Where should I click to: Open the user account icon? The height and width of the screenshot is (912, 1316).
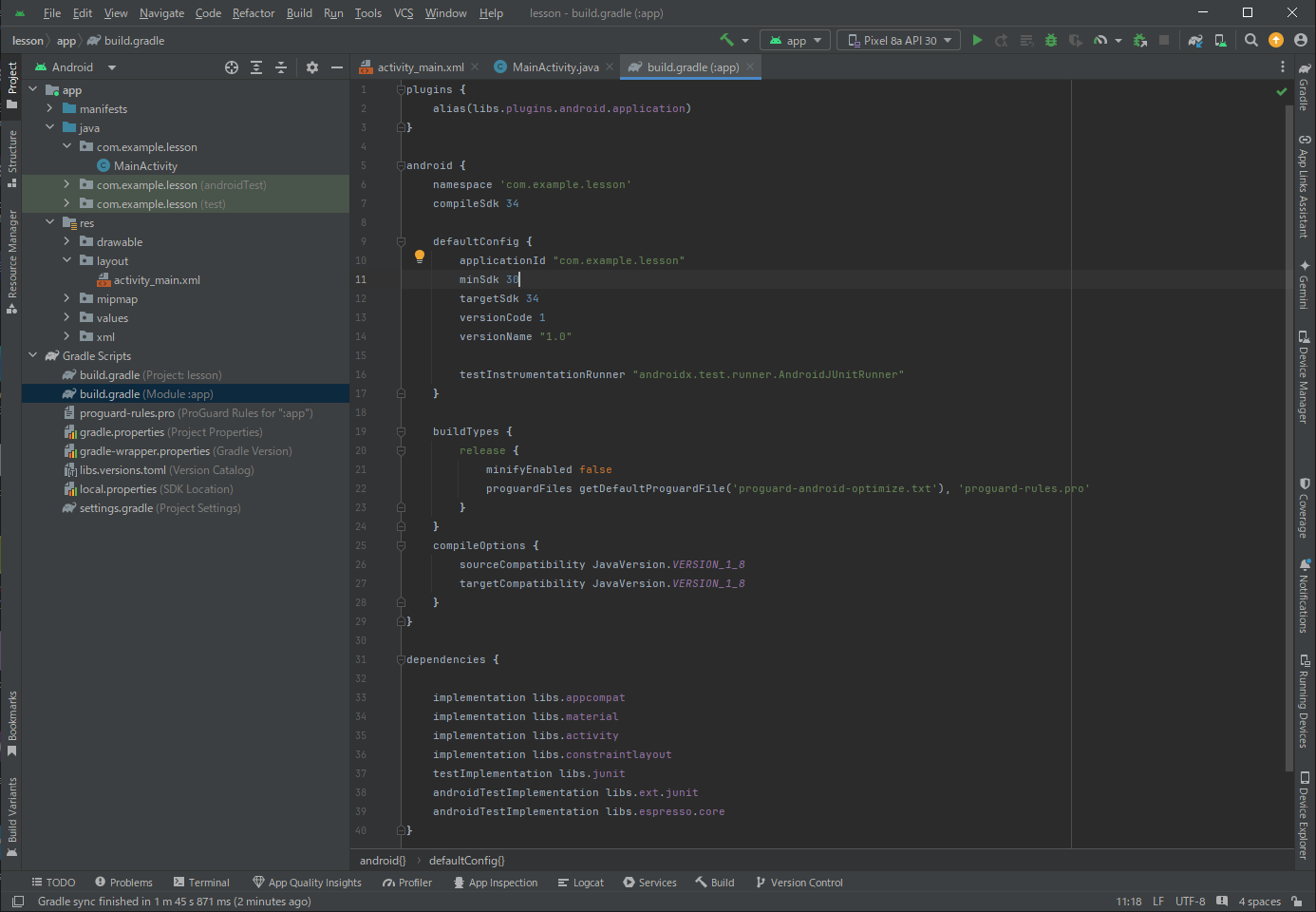click(x=1301, y=40)
